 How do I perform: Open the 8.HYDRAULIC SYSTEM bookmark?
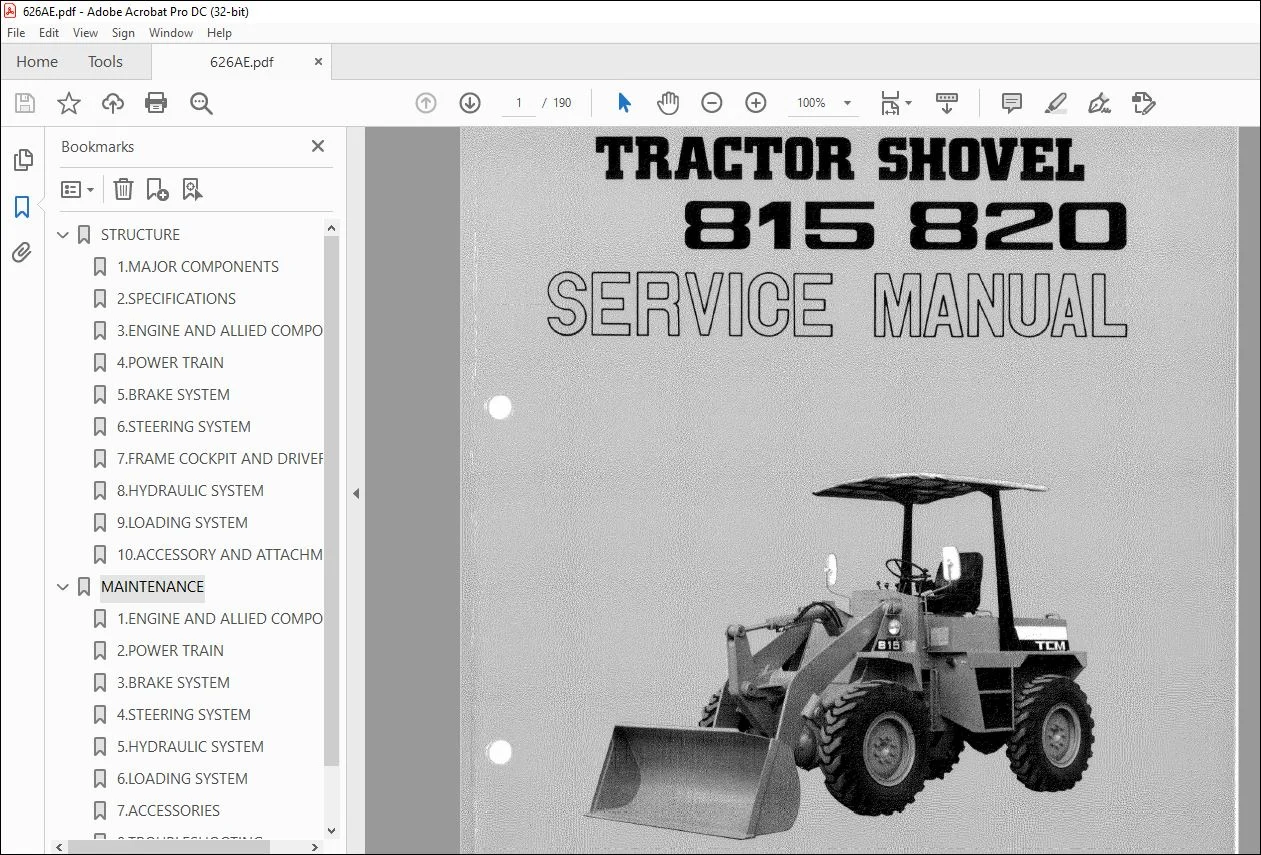click(190, 491)
